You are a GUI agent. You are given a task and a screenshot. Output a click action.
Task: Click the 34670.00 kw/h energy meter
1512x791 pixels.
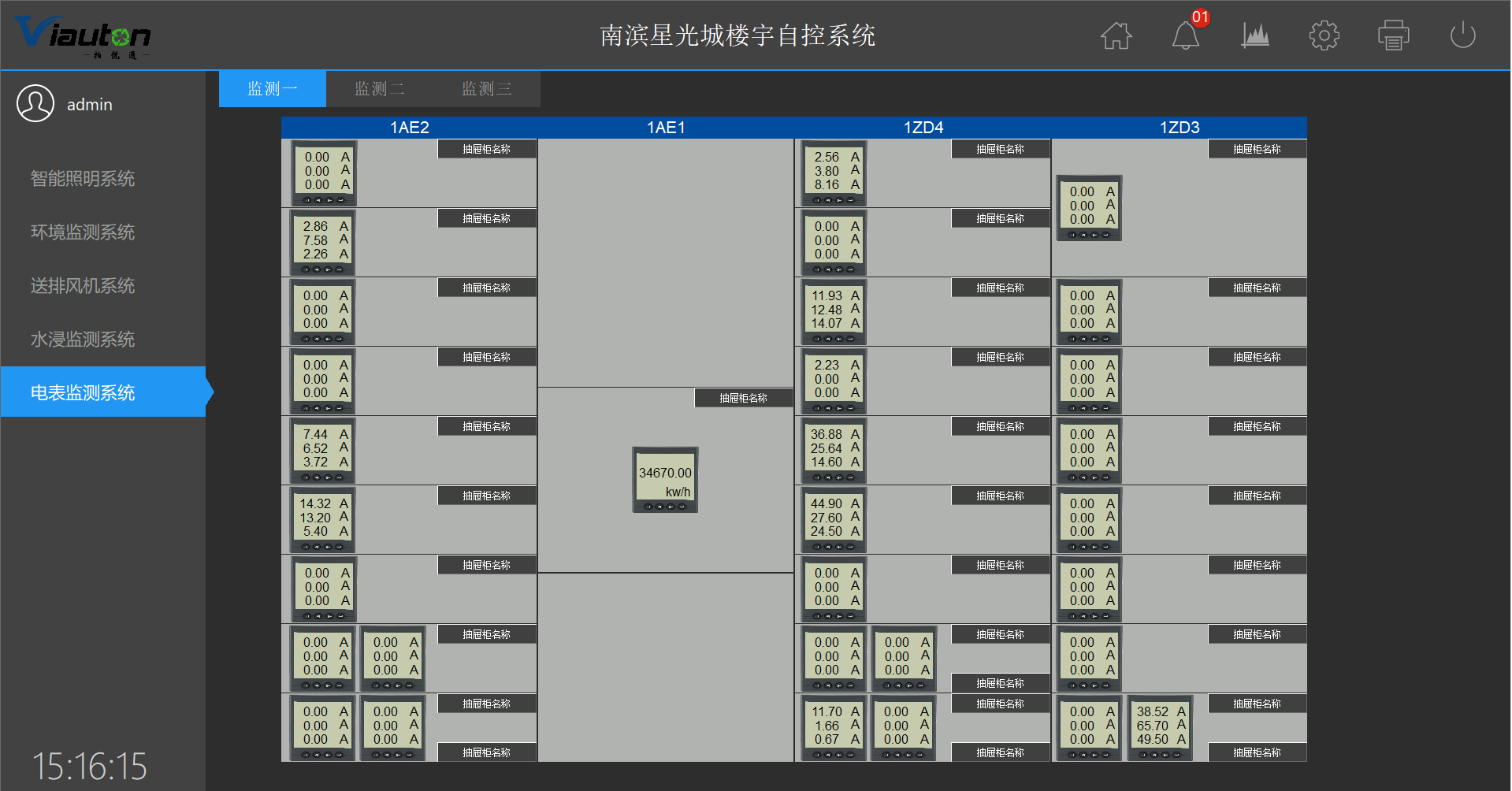point(665,480)
